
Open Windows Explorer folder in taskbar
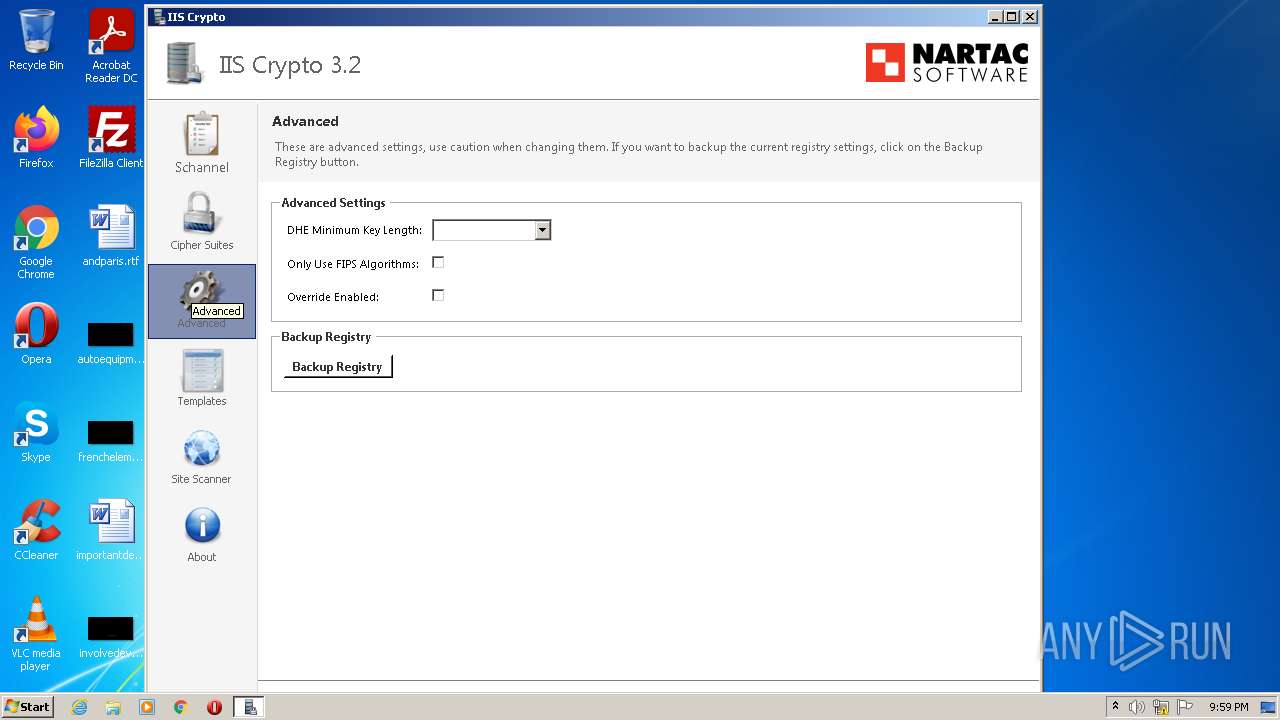click(x=113, y=707)
